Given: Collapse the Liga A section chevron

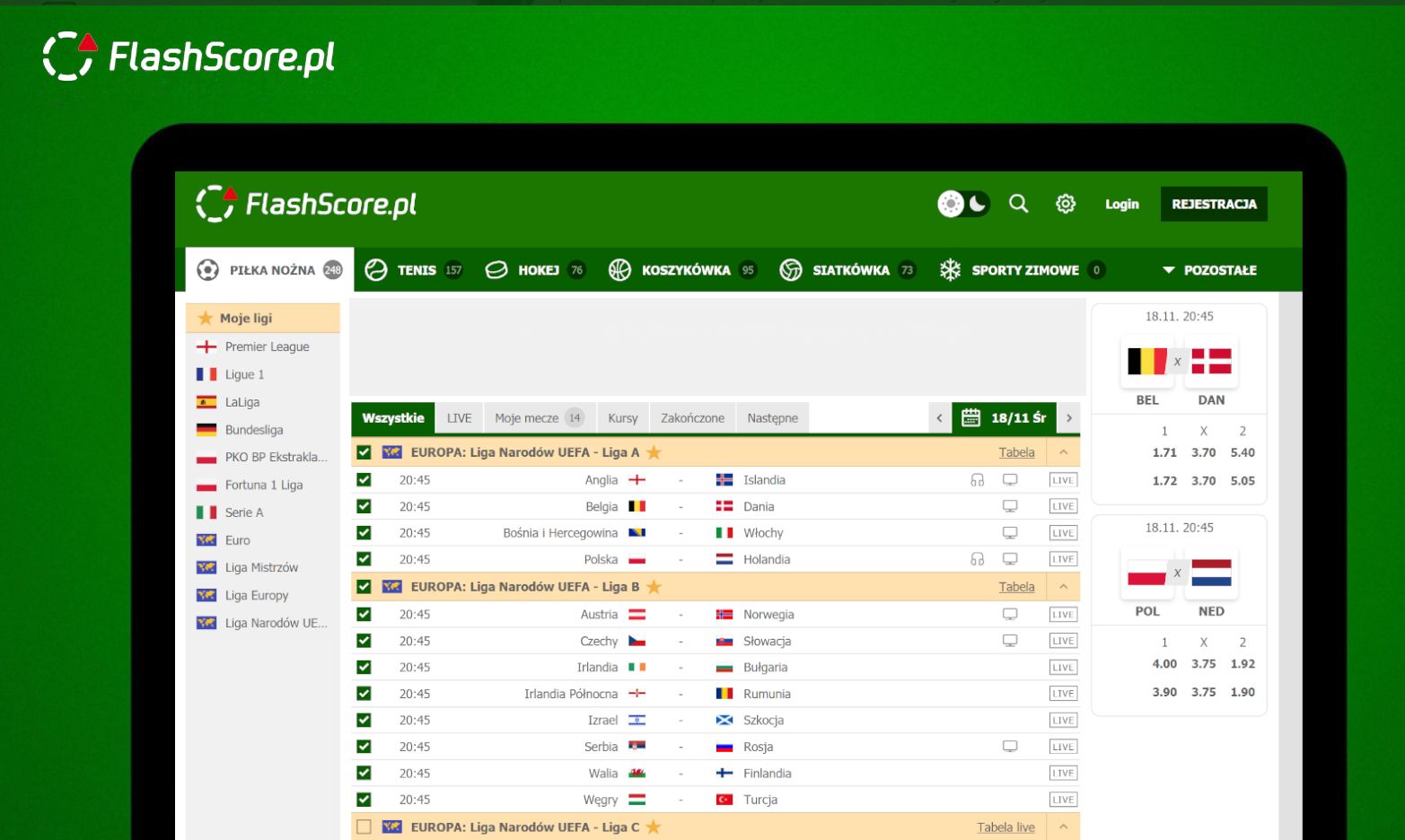Looking at the screenshot, I should click(x=1063, y=452).
